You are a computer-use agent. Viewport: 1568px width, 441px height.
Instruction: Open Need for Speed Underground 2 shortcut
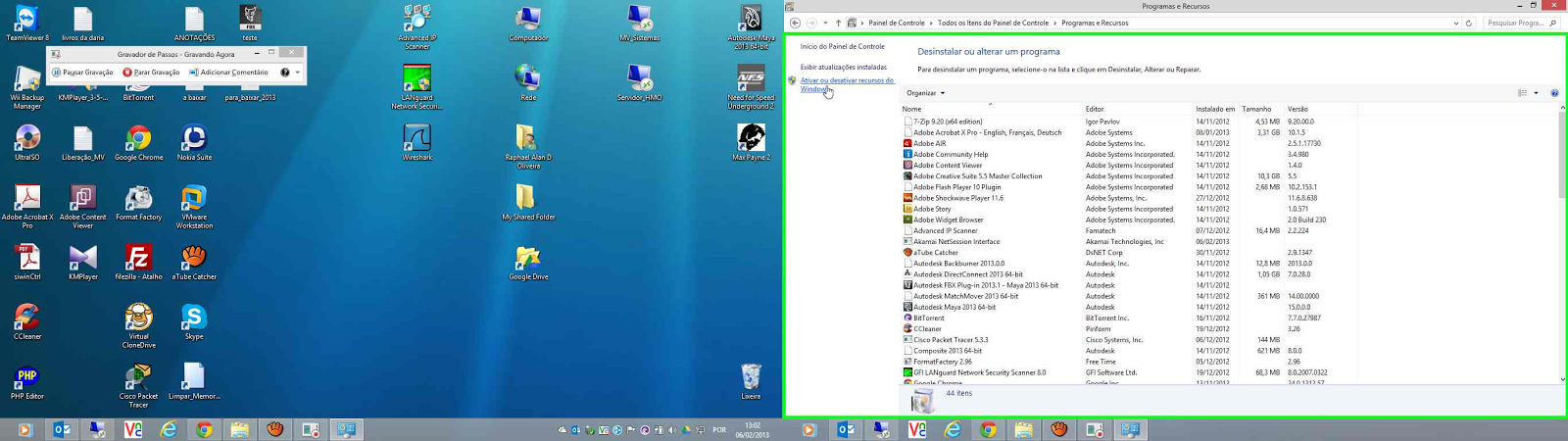click(751, 87)
